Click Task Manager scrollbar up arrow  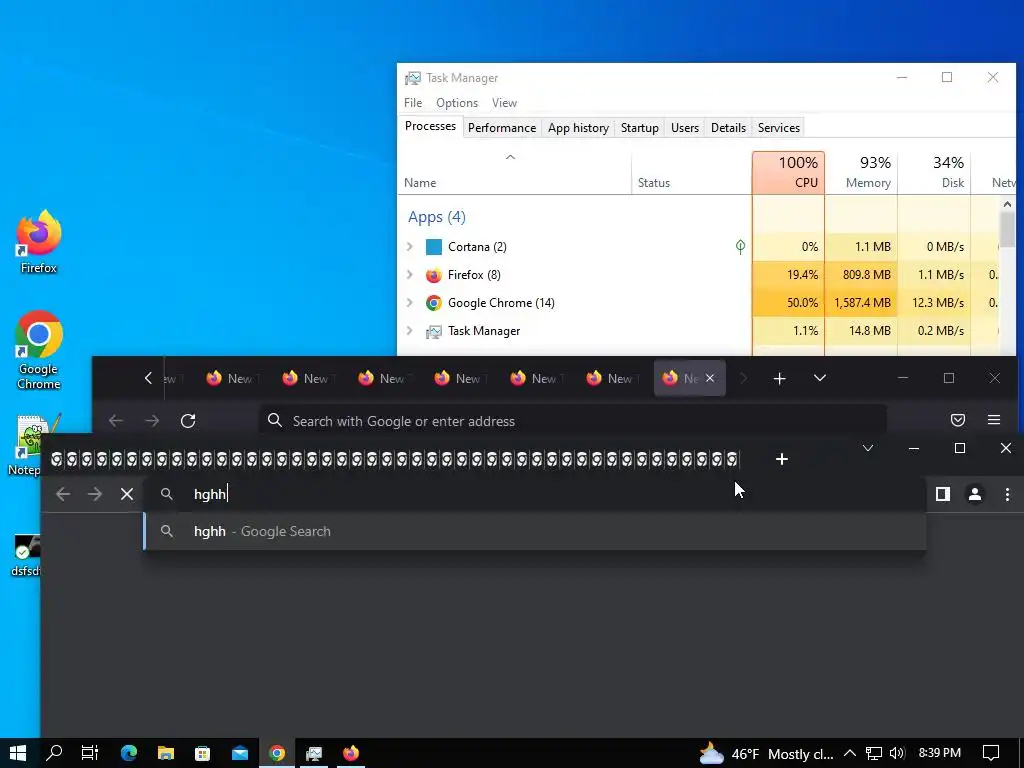(x=1007, y=204)
